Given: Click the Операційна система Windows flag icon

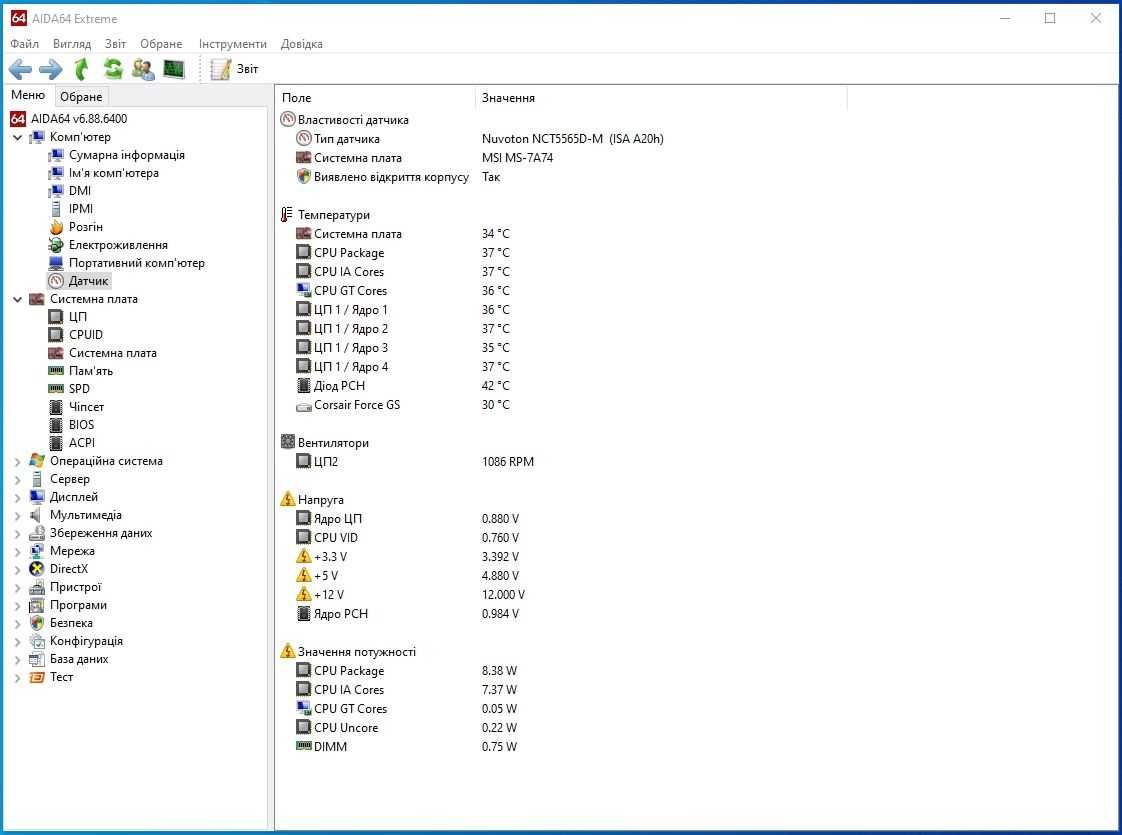Looking at the screenshot, I should (x=36, y=461).
